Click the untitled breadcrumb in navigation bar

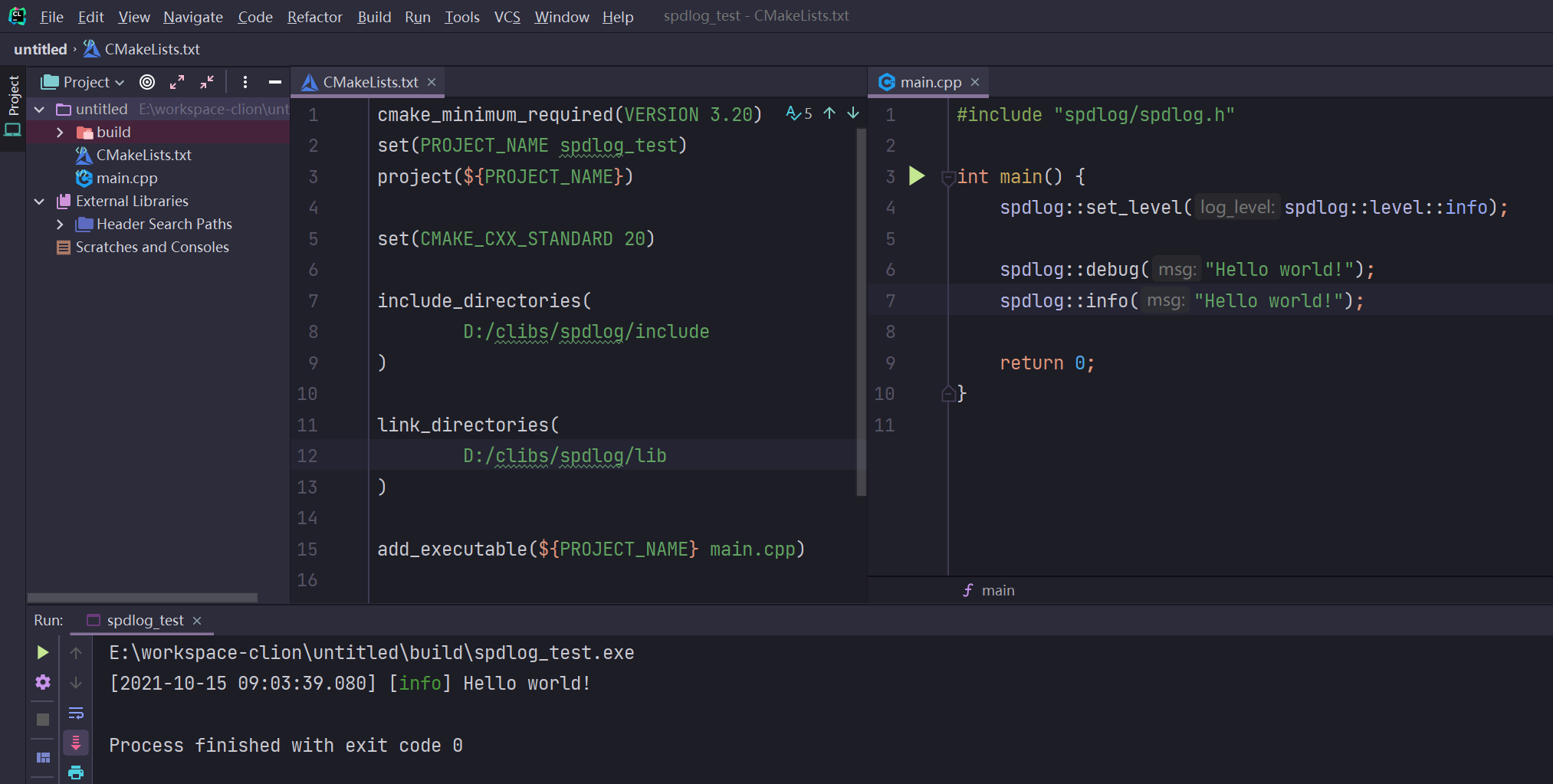click(41, 49)
